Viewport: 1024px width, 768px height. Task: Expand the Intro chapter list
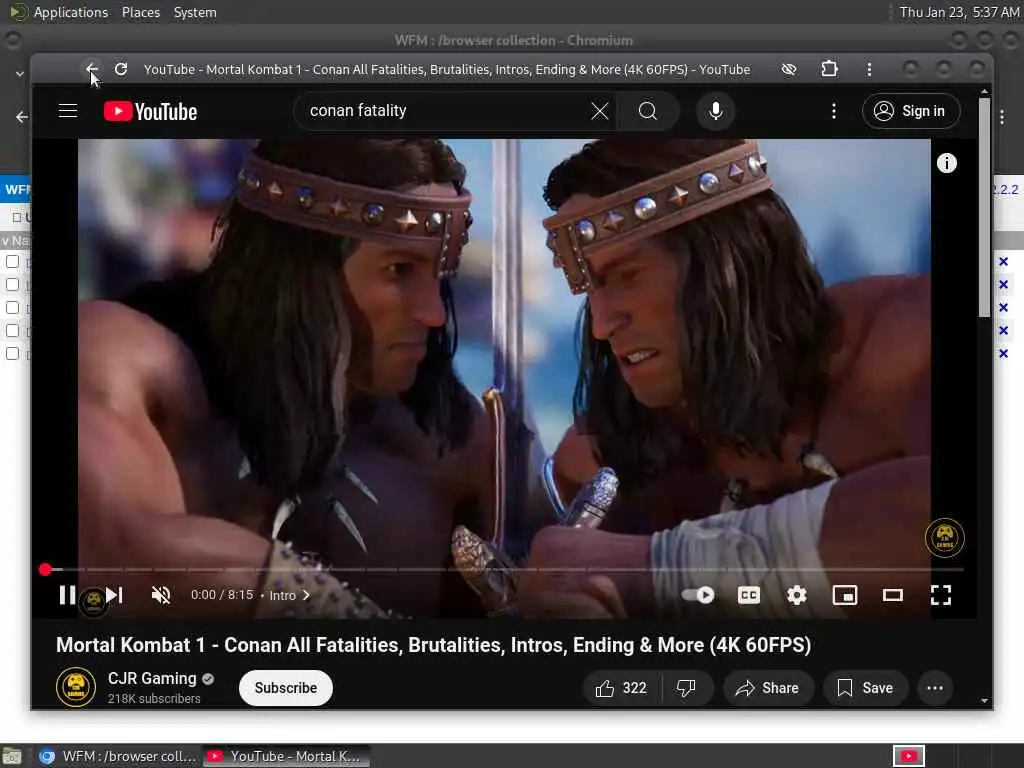pyautogui.click(x=289, y=595)
